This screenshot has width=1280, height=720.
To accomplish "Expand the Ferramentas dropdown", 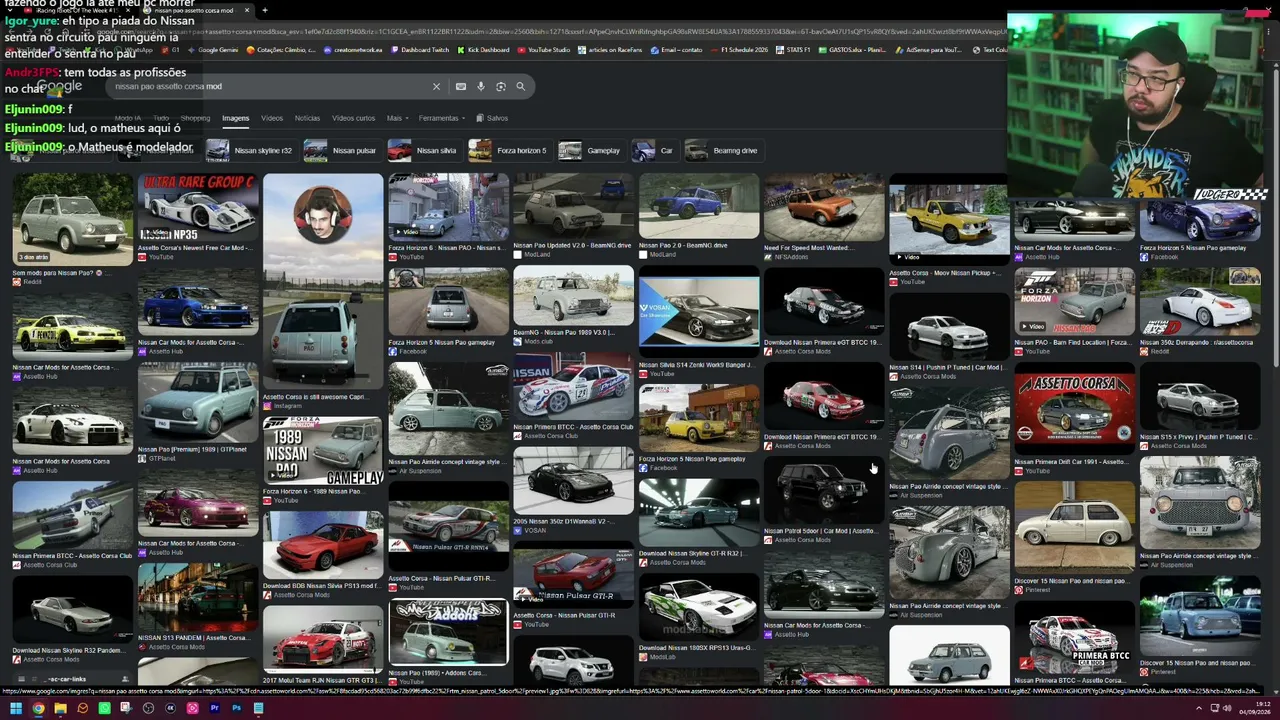I will pyautogui.click(x=442, y=118).
